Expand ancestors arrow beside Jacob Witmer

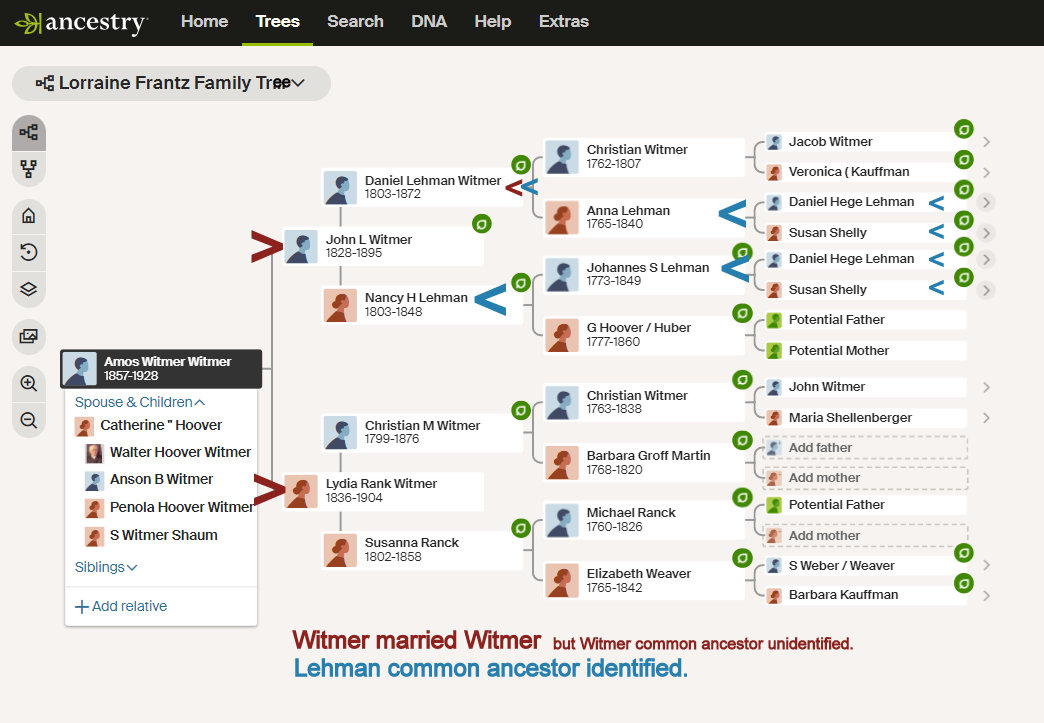986,142
